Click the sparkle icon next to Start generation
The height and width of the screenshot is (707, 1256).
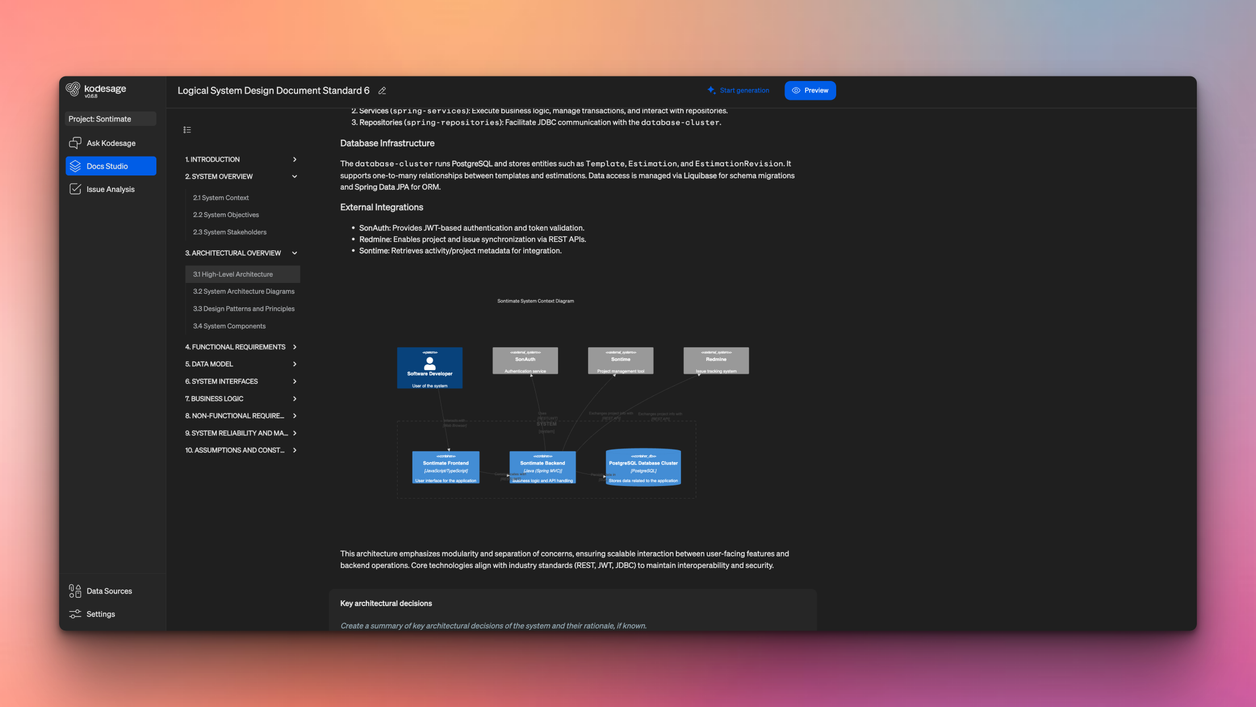click(x=710, y=90)
